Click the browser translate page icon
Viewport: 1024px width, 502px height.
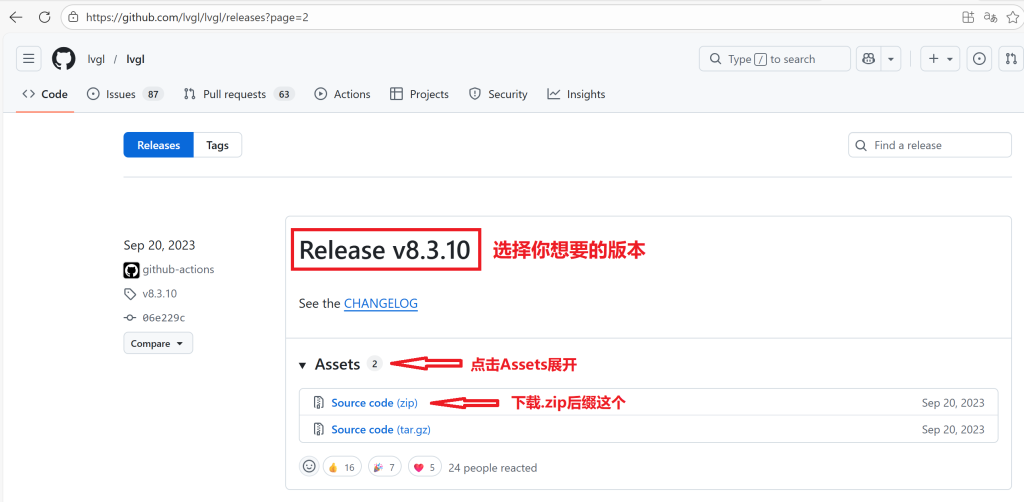coord(990,17)
